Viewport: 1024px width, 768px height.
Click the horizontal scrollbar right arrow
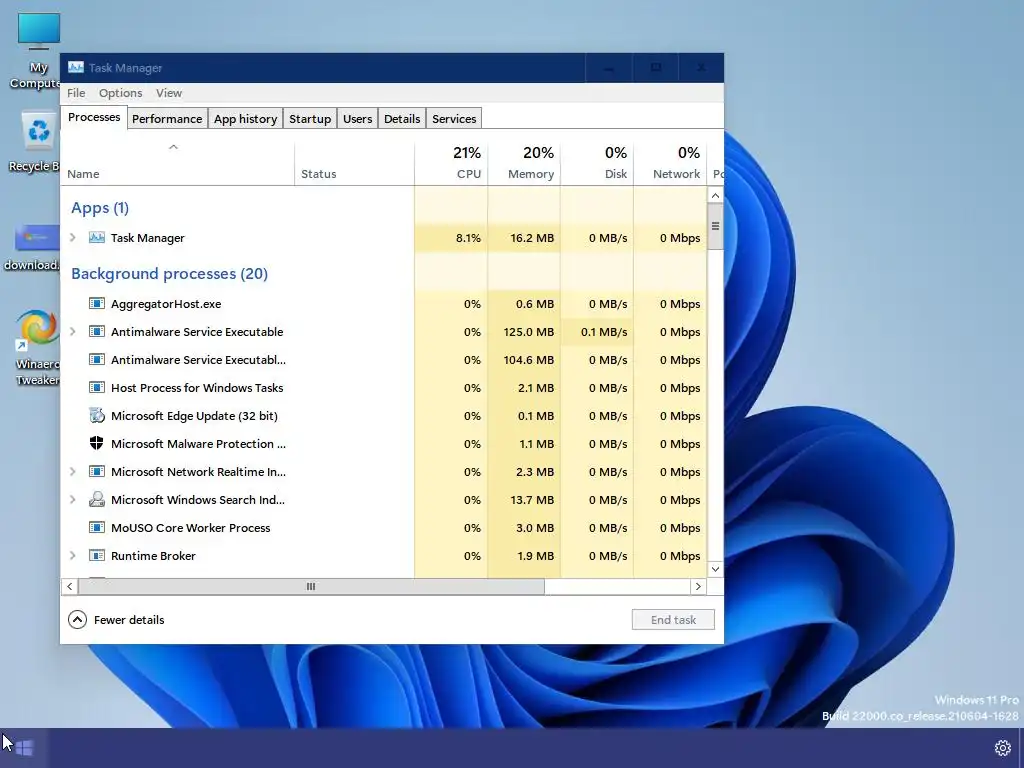point(698,586)
